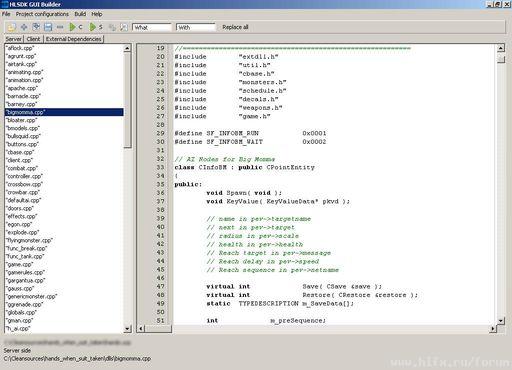Click code editor horizontal scroll left arrow
The width and height of the screenshot is (512, 370).
(141, 329)
